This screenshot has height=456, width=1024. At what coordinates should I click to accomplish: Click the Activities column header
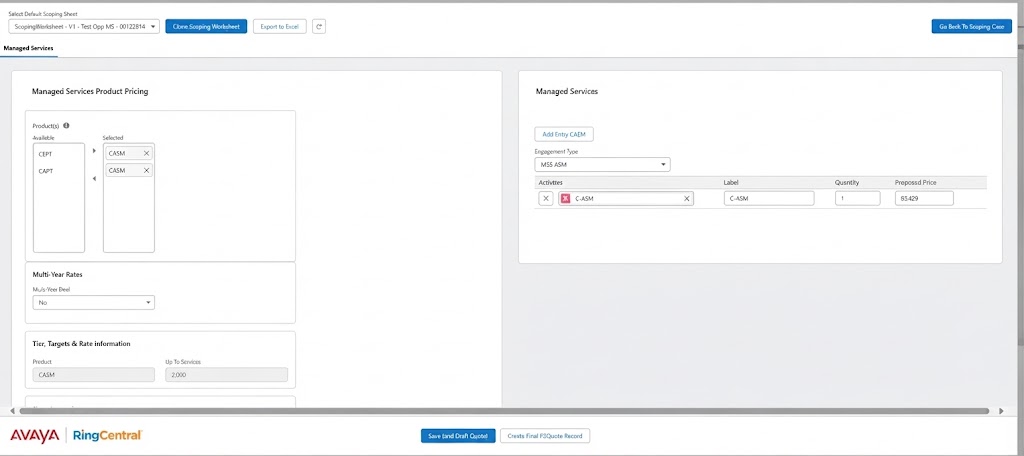click(x=551, y=183)
